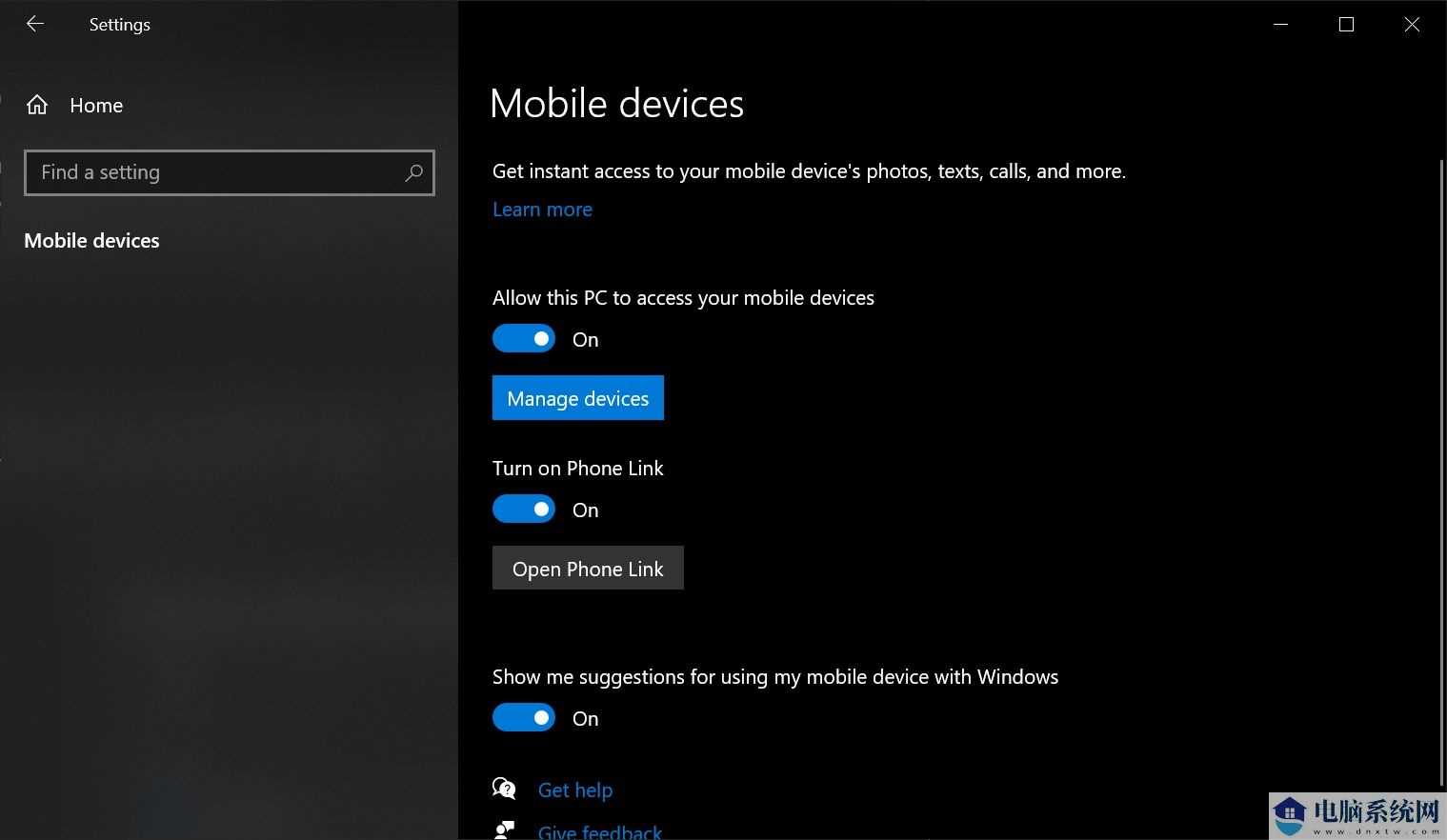Click the Home house icon
This screenshot has height=840, width=1447.
pyautogui.click(x=37, y=105)
